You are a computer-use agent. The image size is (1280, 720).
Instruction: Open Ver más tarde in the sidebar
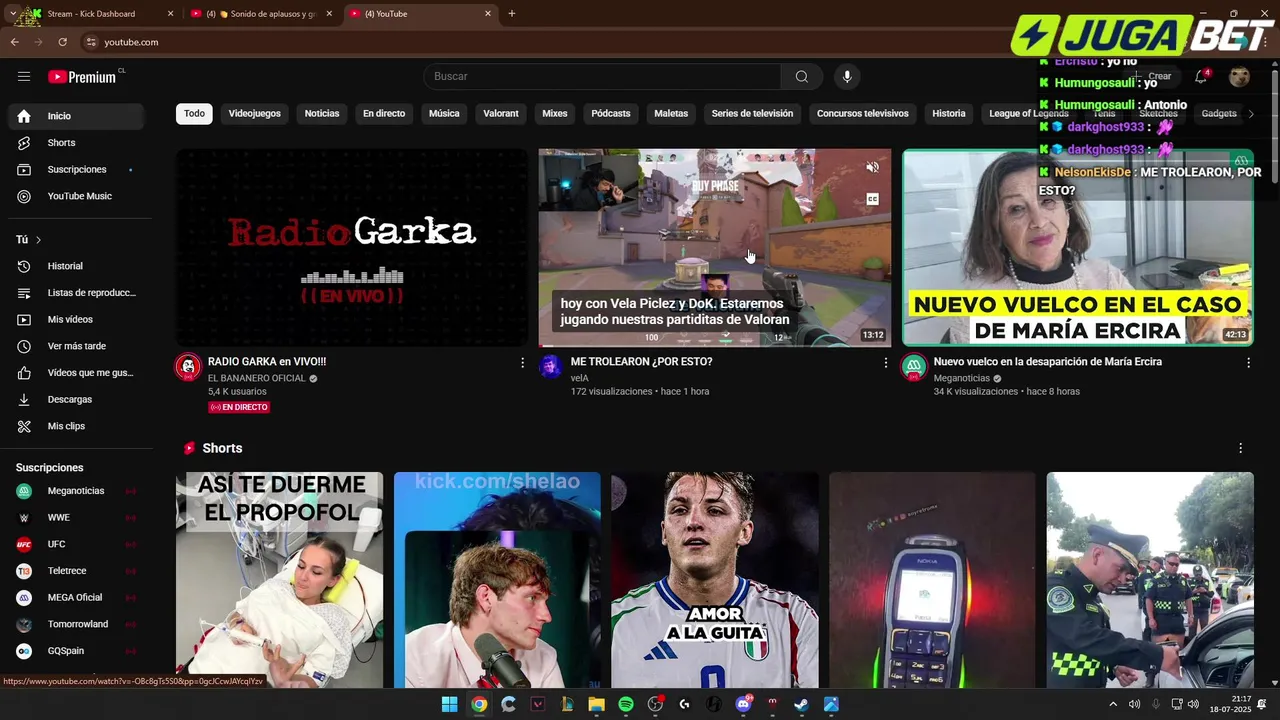(76, 346)
